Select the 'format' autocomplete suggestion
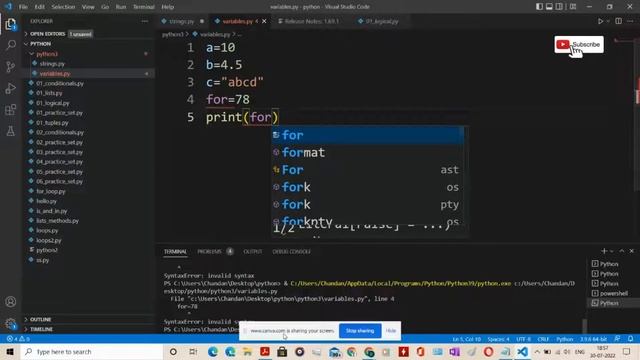Screen dimensions: 640x360 point(368,152)
